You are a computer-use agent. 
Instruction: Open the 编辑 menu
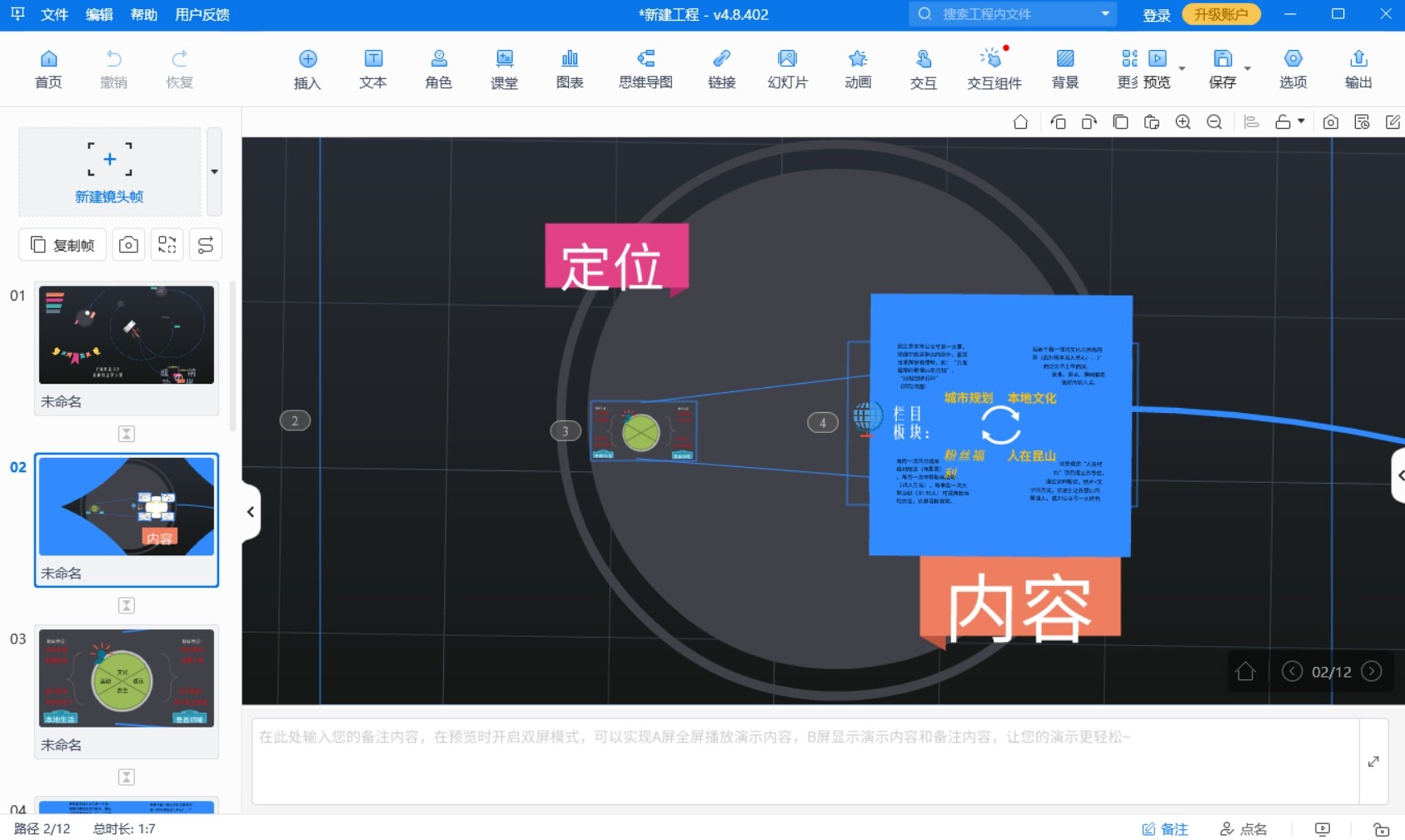tap(99, 14)
